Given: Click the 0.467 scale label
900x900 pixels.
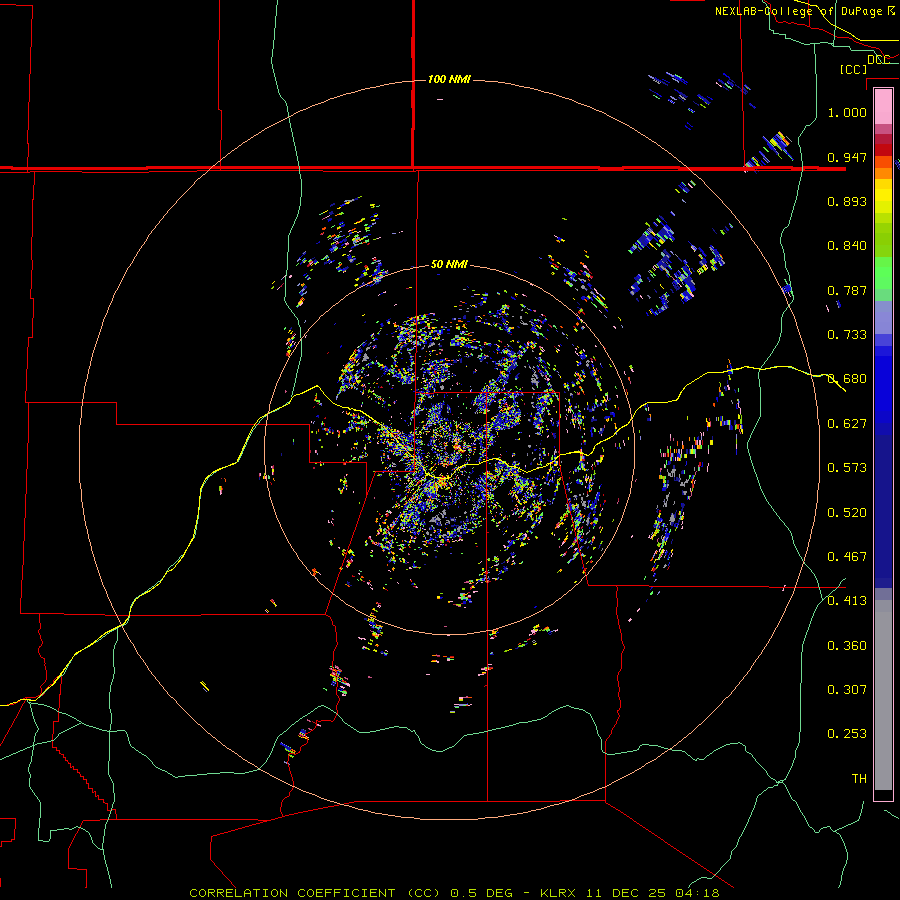Looking at the screenshot, I should click(x=847, y=557).
